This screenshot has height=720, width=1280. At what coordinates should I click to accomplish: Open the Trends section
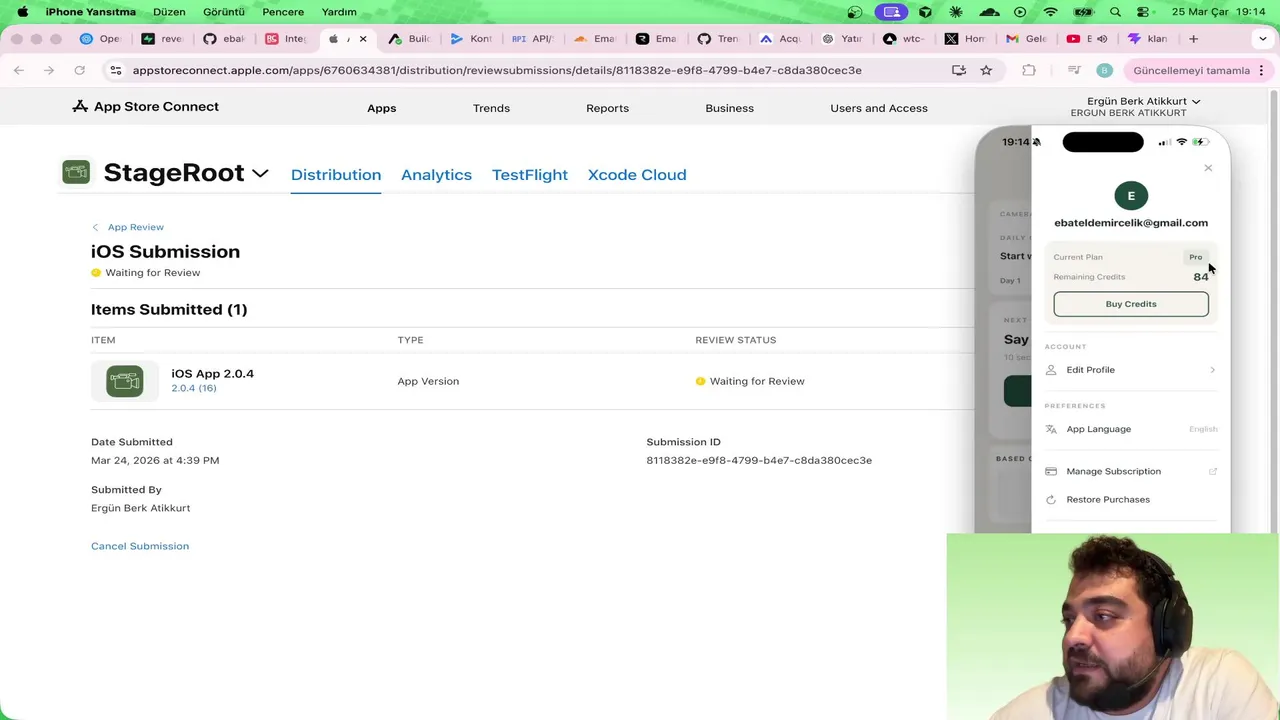[491, 108]
